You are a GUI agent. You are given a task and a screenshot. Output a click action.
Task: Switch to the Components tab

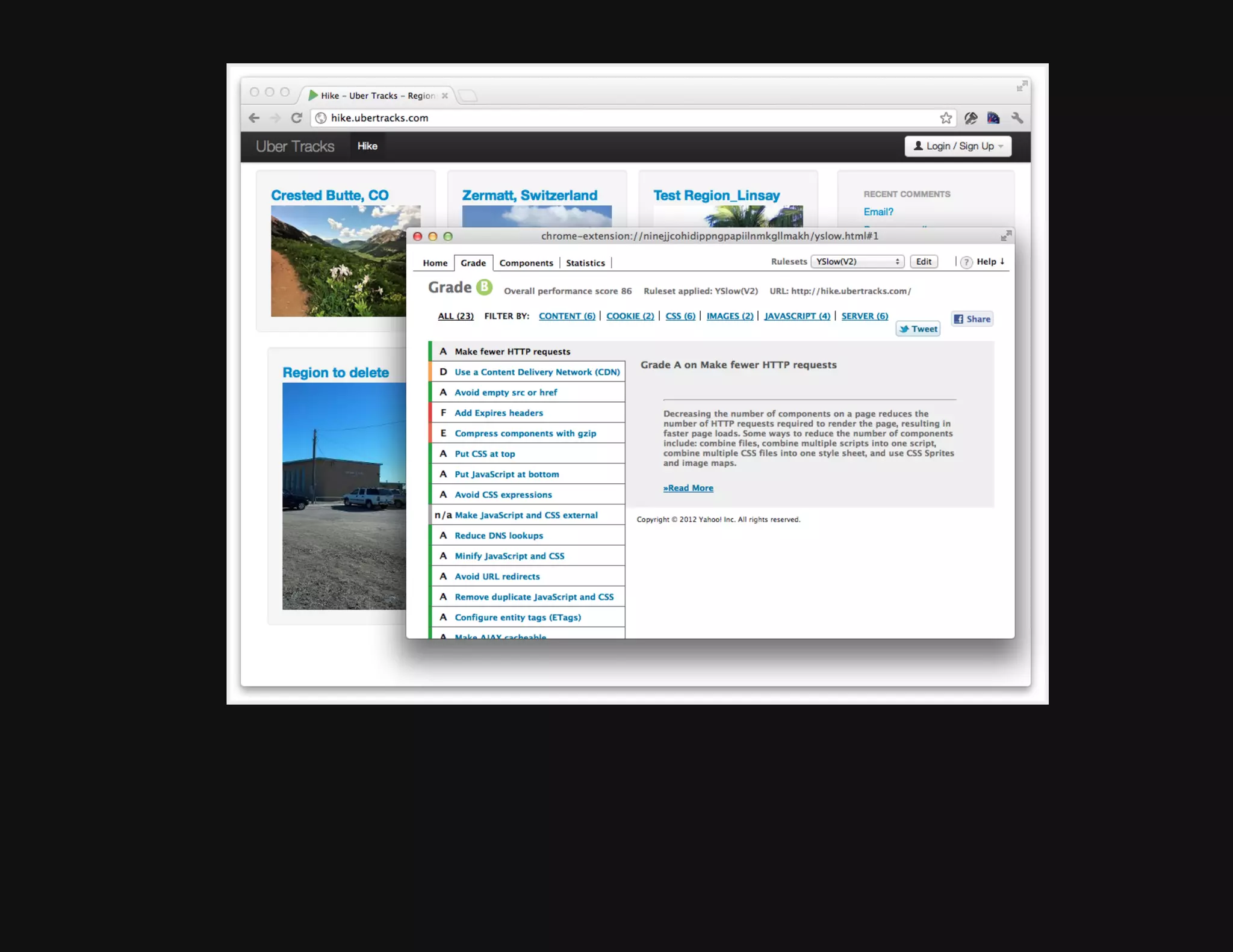coord(526,263)
